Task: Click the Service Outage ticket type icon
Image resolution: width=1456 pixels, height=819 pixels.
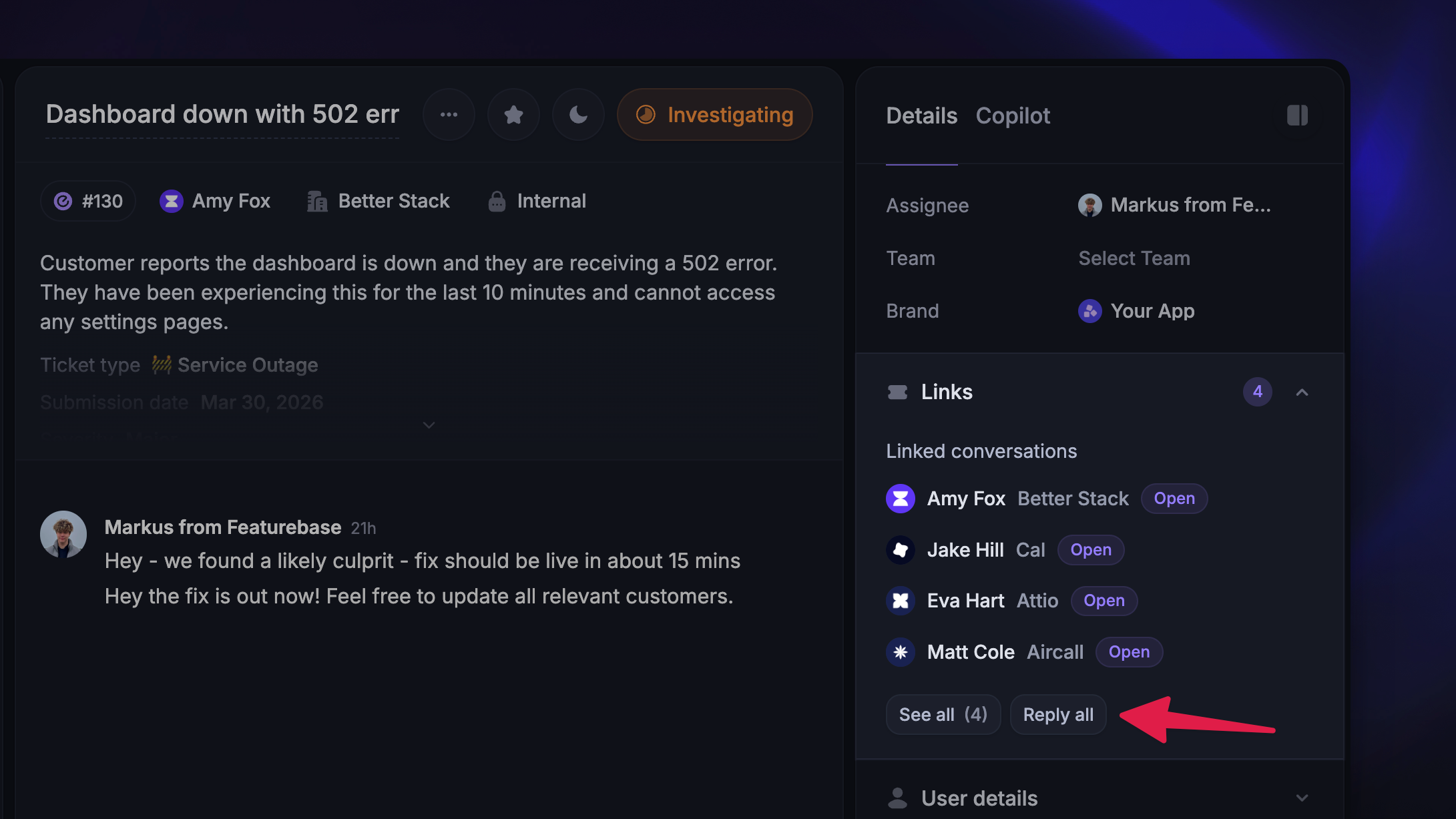Action: (x=162, y=364)
